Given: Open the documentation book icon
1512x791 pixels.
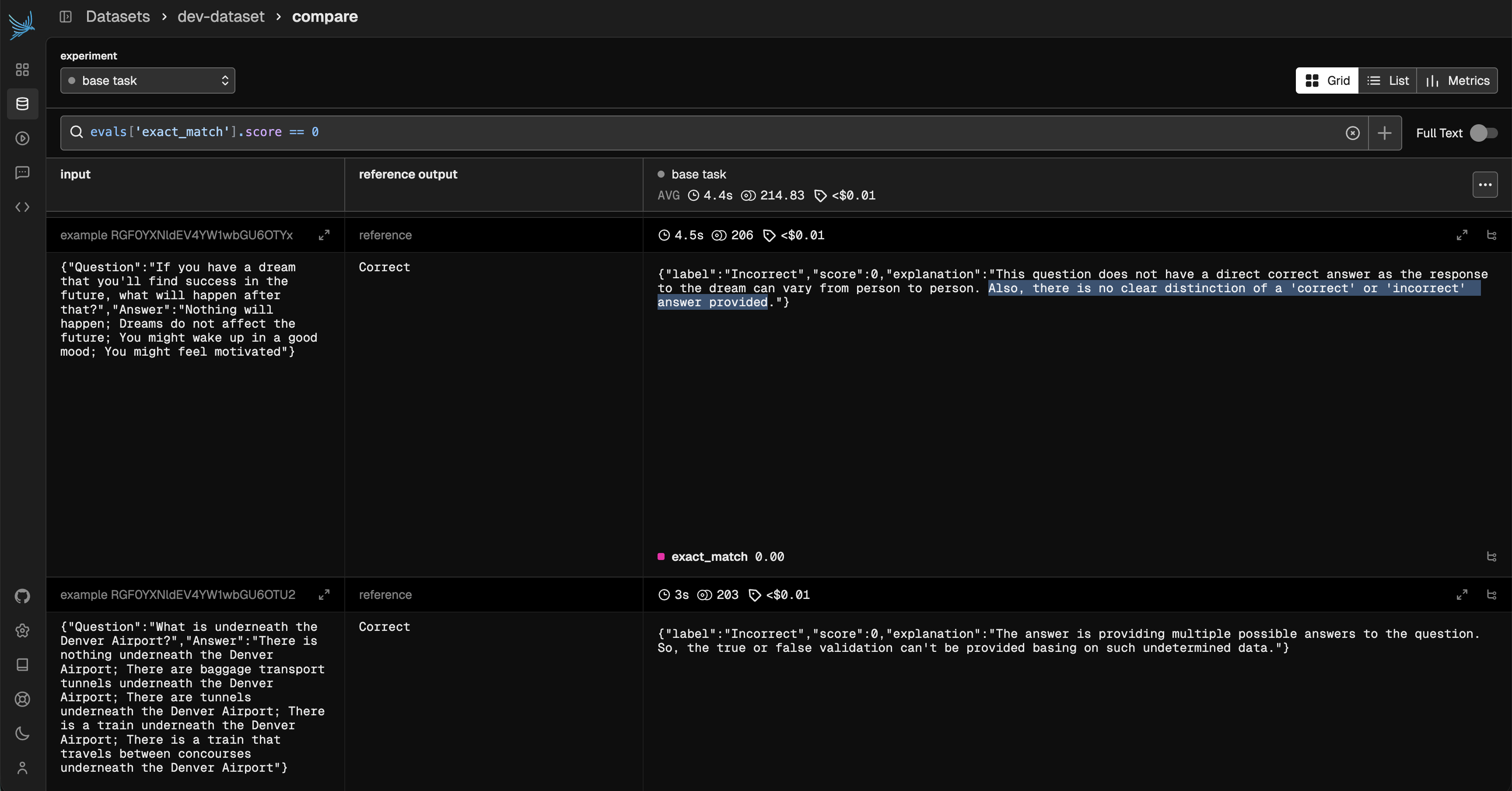Looking at the screenshot, I should pos(22,665).
